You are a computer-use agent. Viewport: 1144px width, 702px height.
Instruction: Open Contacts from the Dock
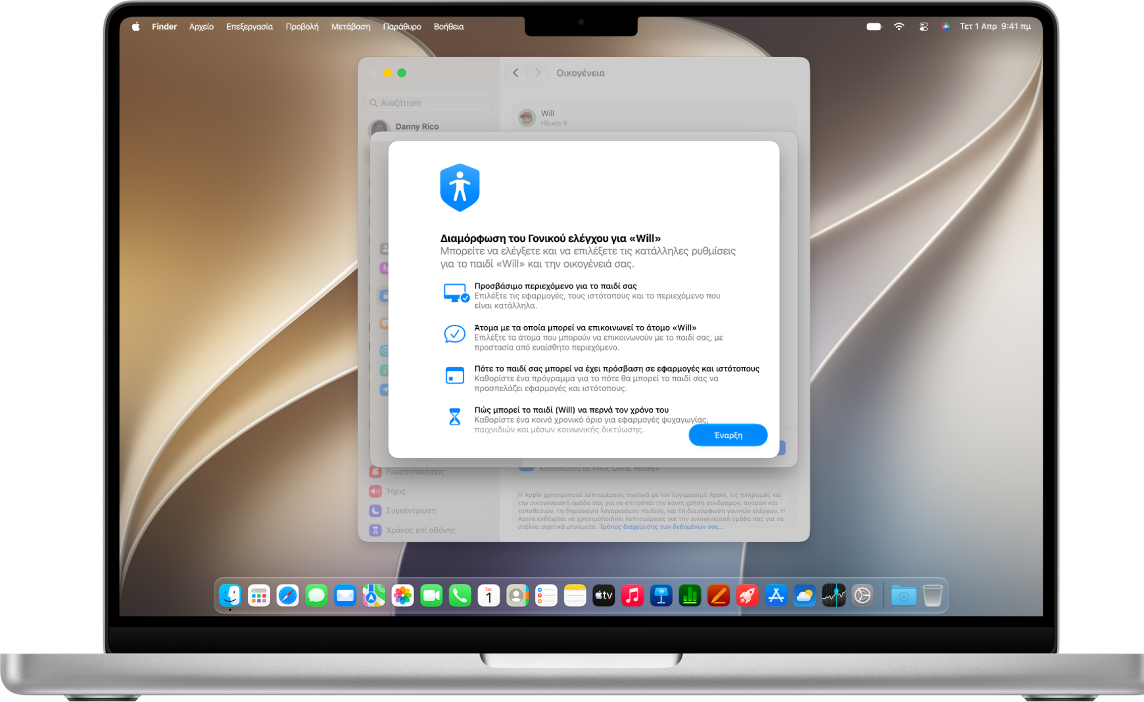517,595
